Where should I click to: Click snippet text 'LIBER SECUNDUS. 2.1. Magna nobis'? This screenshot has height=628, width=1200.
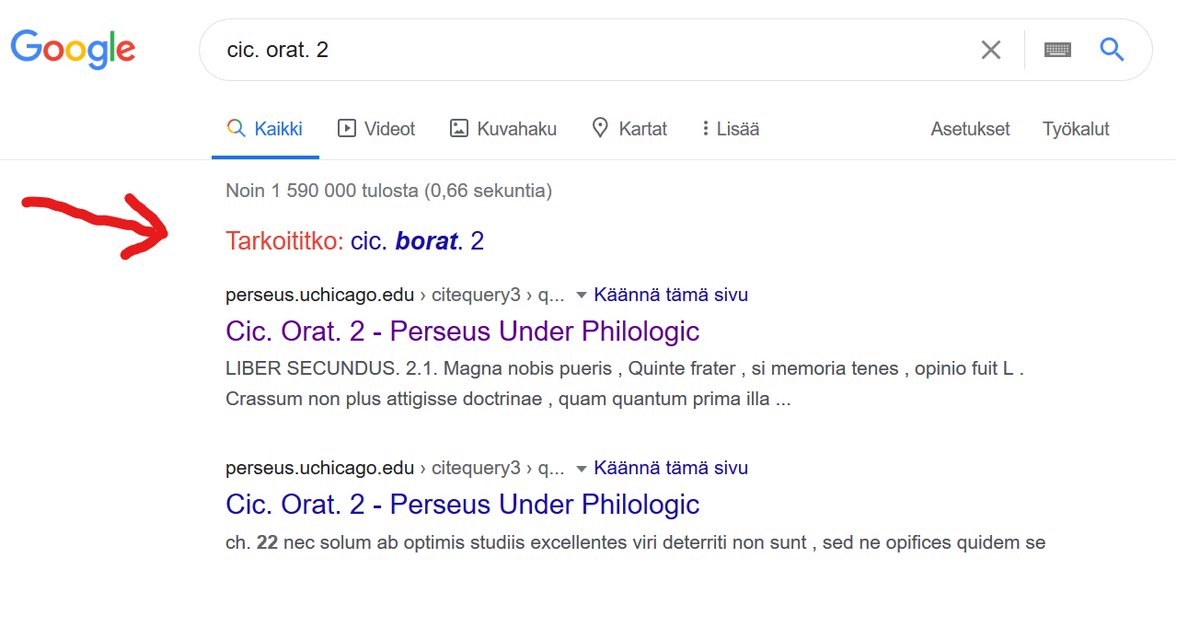tap(419, 369)
